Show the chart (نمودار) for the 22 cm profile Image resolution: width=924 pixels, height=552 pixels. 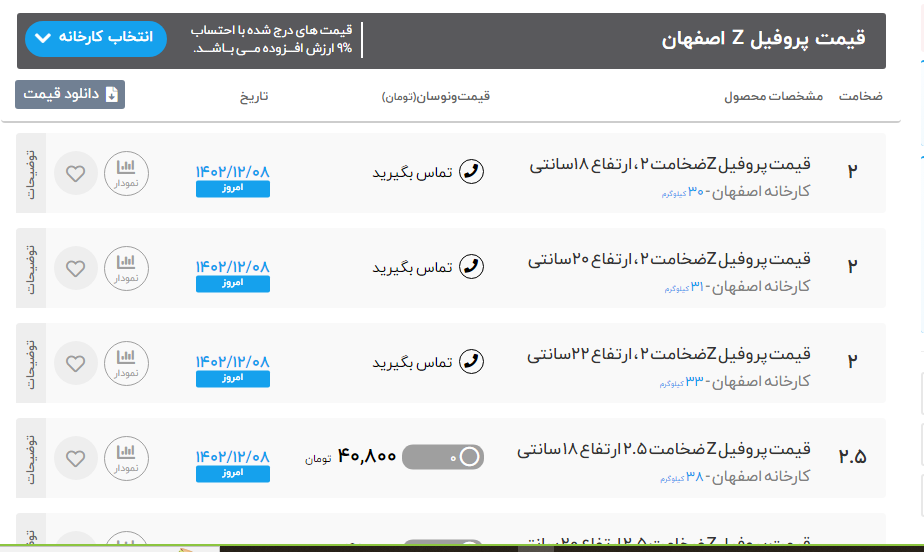(x=126, y=363)
